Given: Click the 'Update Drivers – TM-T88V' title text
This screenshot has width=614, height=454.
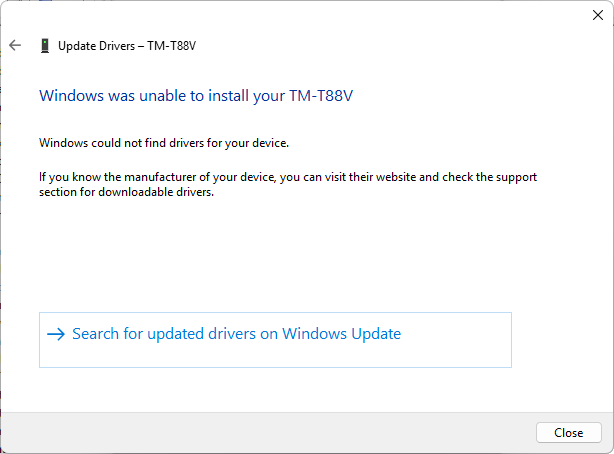Looking at the screenshot, I should pos(127,46).
